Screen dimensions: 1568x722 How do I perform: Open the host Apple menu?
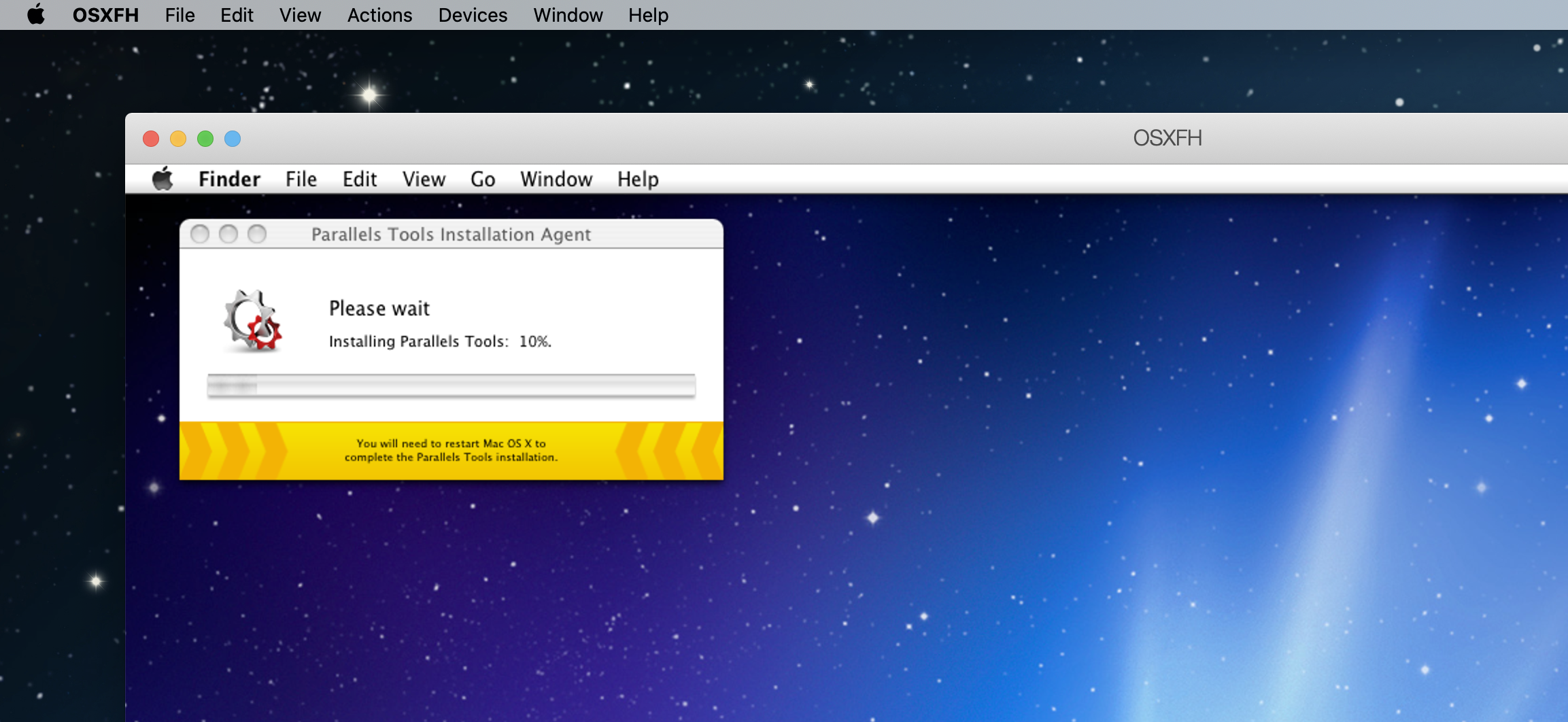pyautogui.click(x=36, y=14)
